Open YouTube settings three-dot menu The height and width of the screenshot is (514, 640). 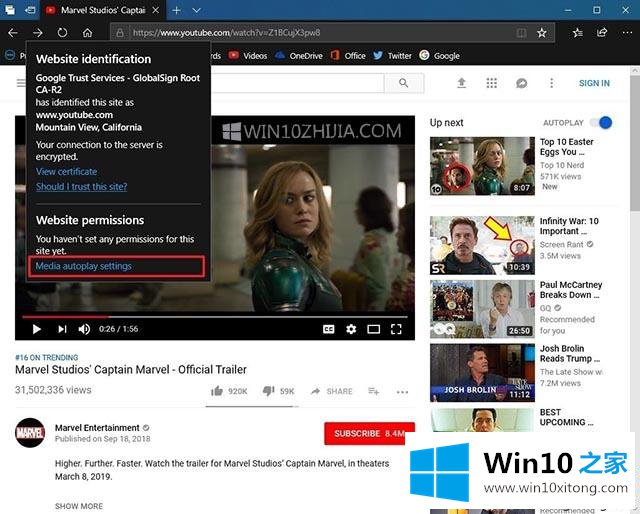tap(551, 83)
